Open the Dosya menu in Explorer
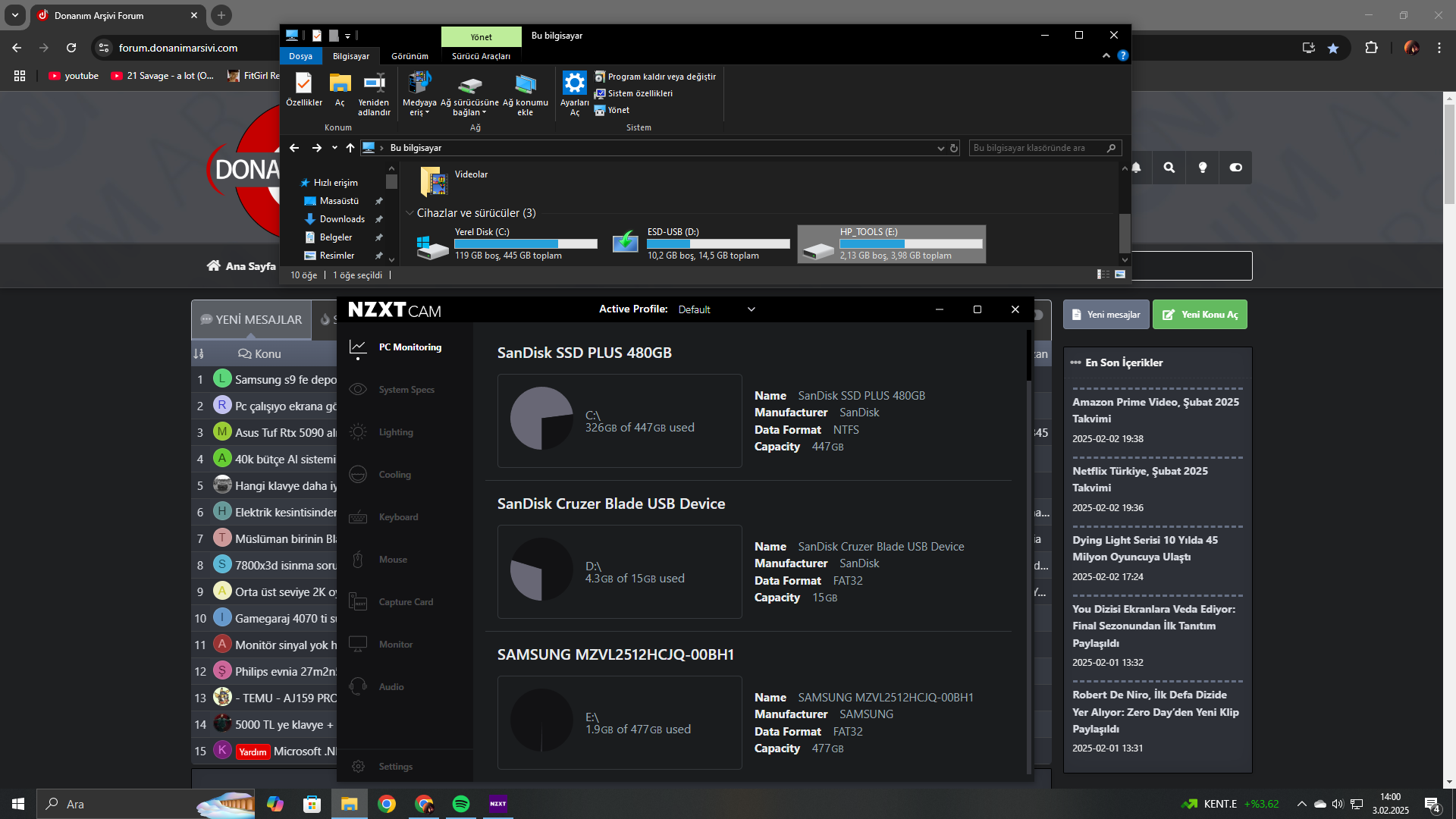1456x819 pixels. click(x=300, y=56)
